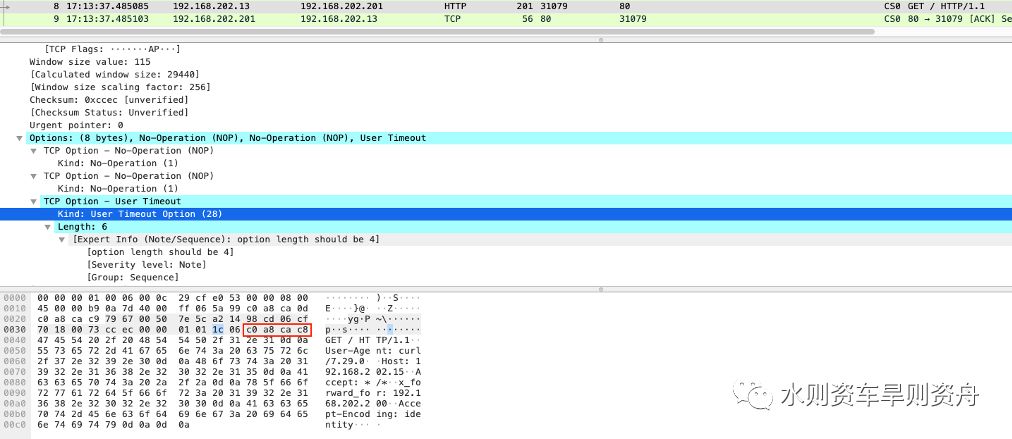Select Window size value: 115
Image resolution: width=1012 pixels, height=439 pixels.
click(x=90, y=62)
